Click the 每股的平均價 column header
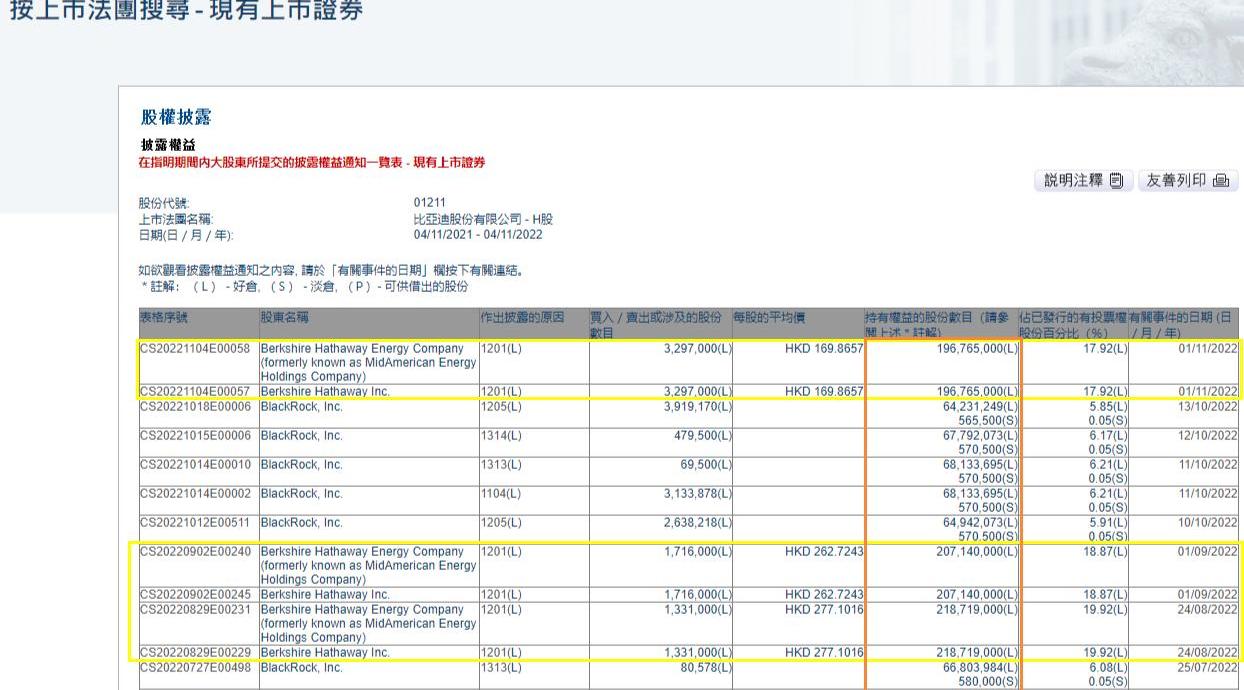Viewport: 1244px width, 690px height. pos(769,318)
